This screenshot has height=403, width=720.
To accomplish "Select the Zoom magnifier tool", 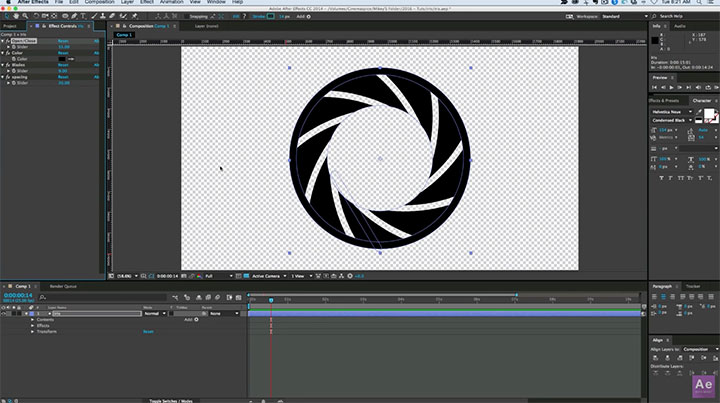I will (25, 16).
